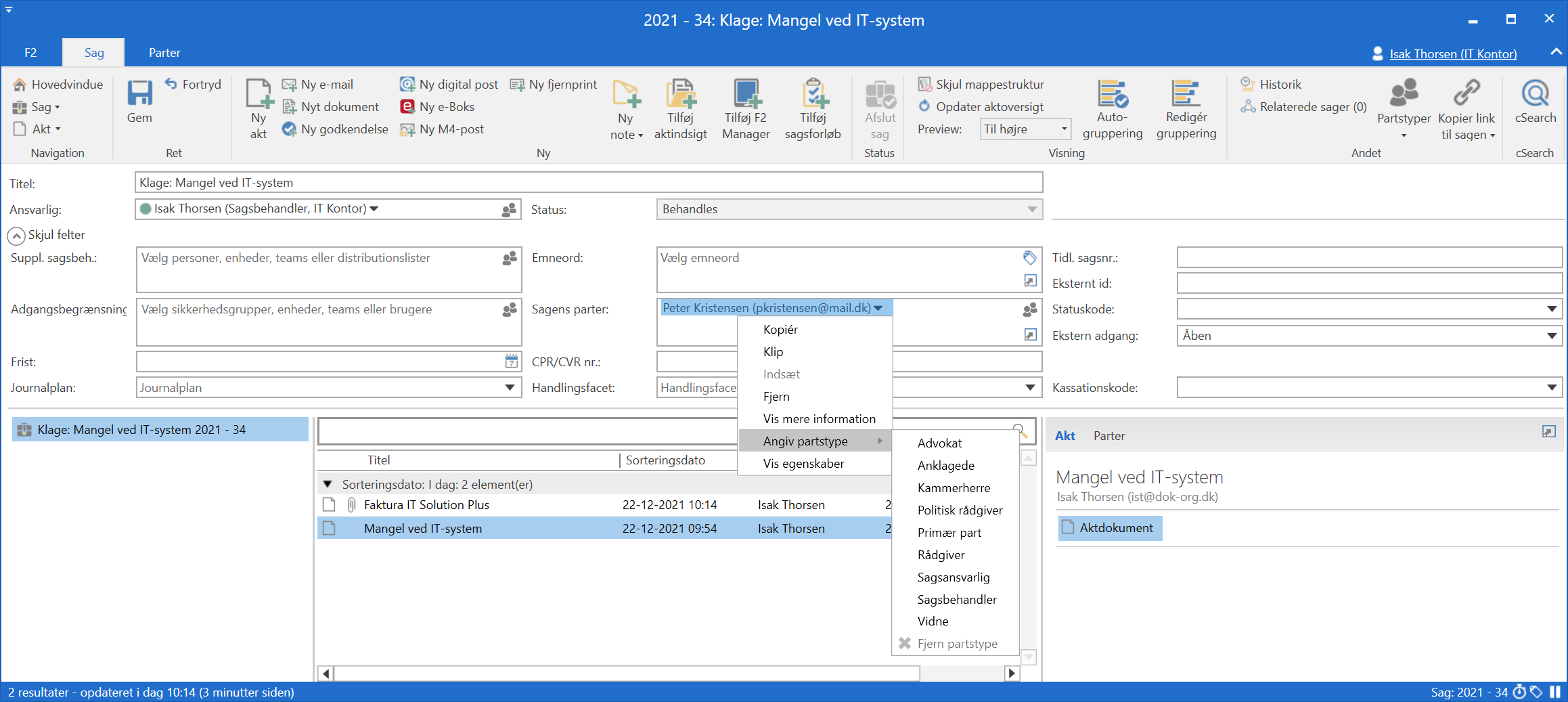Viewport: 1568px width, 702px height.
Task: Create a new akt with Ny akt
Action: coord(259,108)
